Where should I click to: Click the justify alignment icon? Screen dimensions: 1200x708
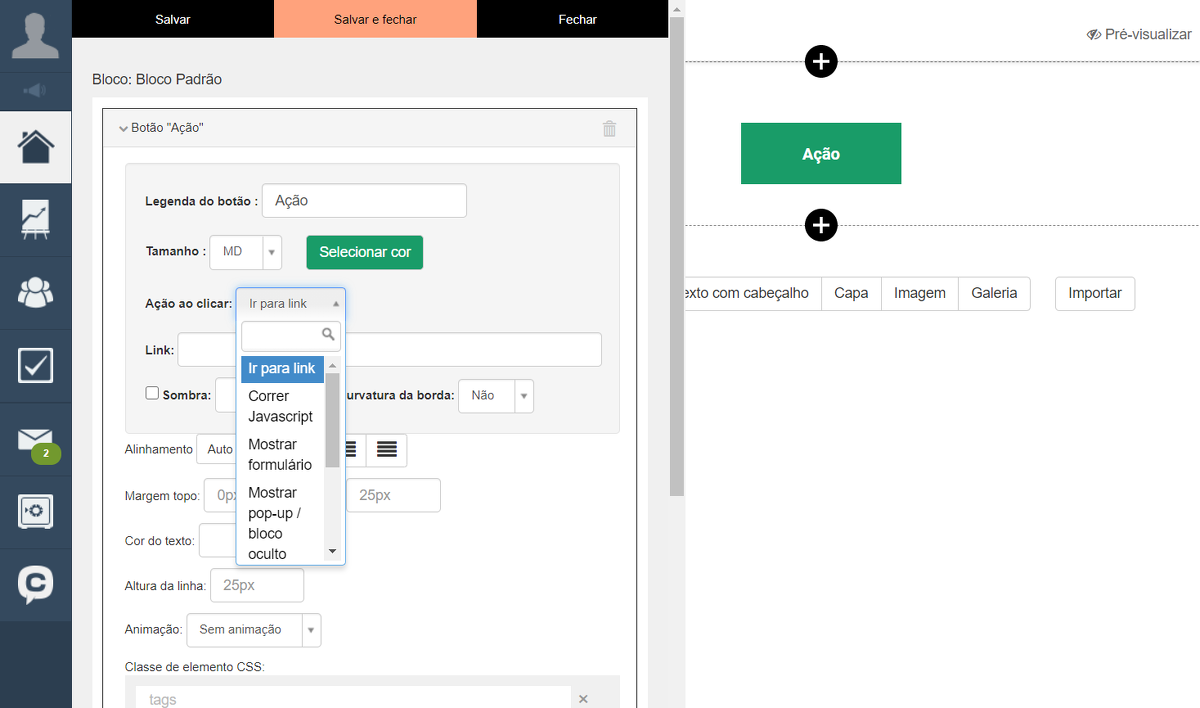[386, 450]
